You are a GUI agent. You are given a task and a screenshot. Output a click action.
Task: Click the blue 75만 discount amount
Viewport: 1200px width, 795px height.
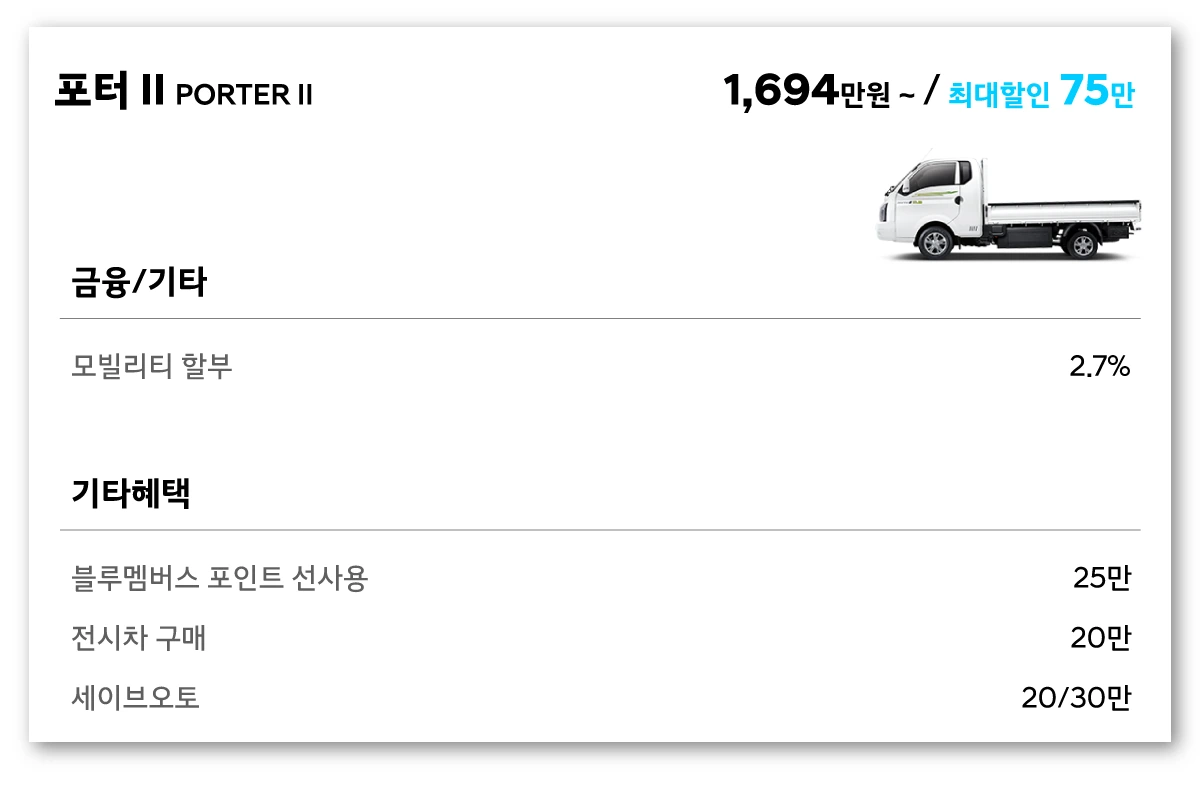[1097, 92]
